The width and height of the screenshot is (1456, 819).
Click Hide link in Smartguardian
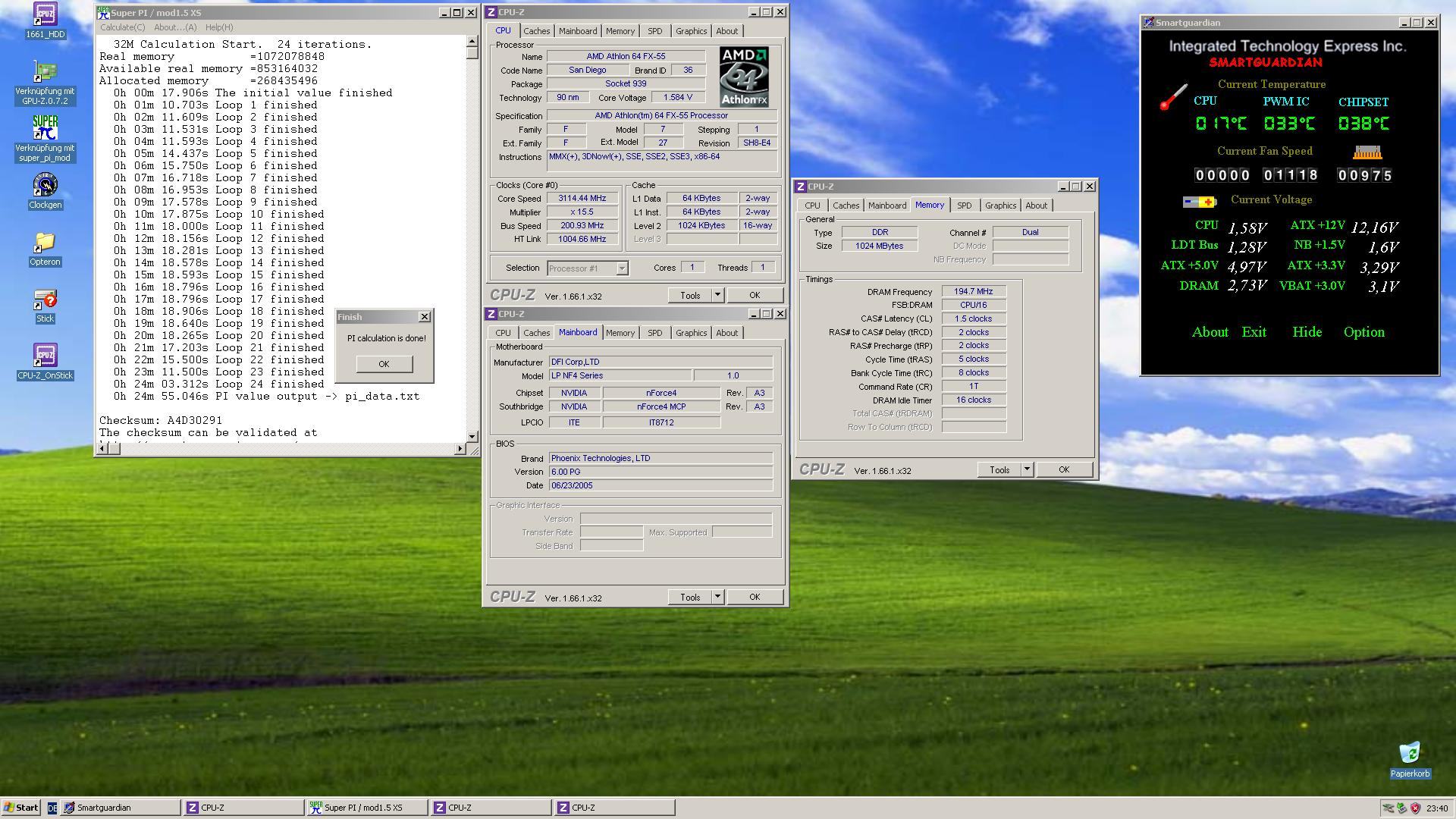pos(1307,332)
